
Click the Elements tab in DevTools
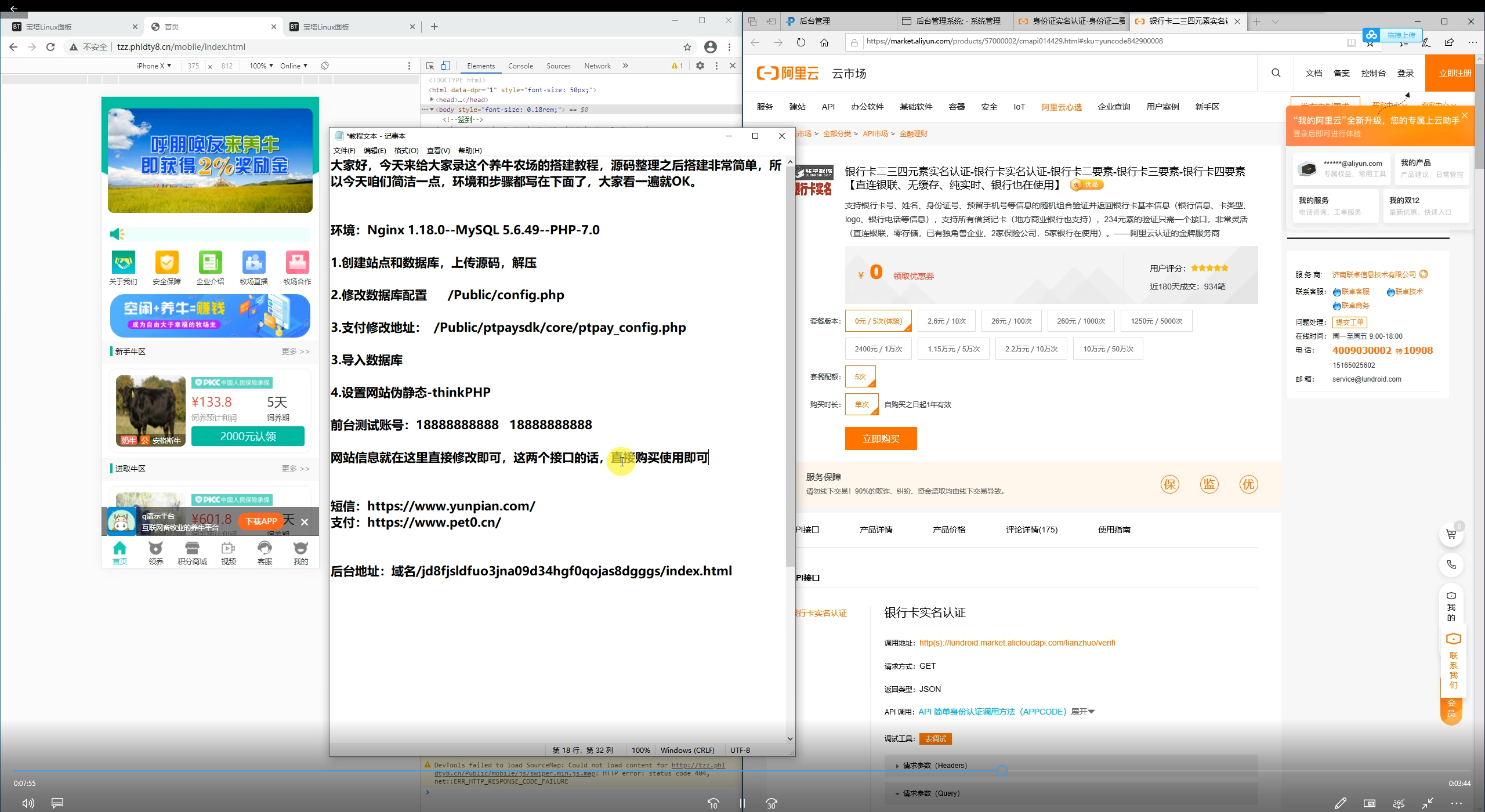point(481,65)
